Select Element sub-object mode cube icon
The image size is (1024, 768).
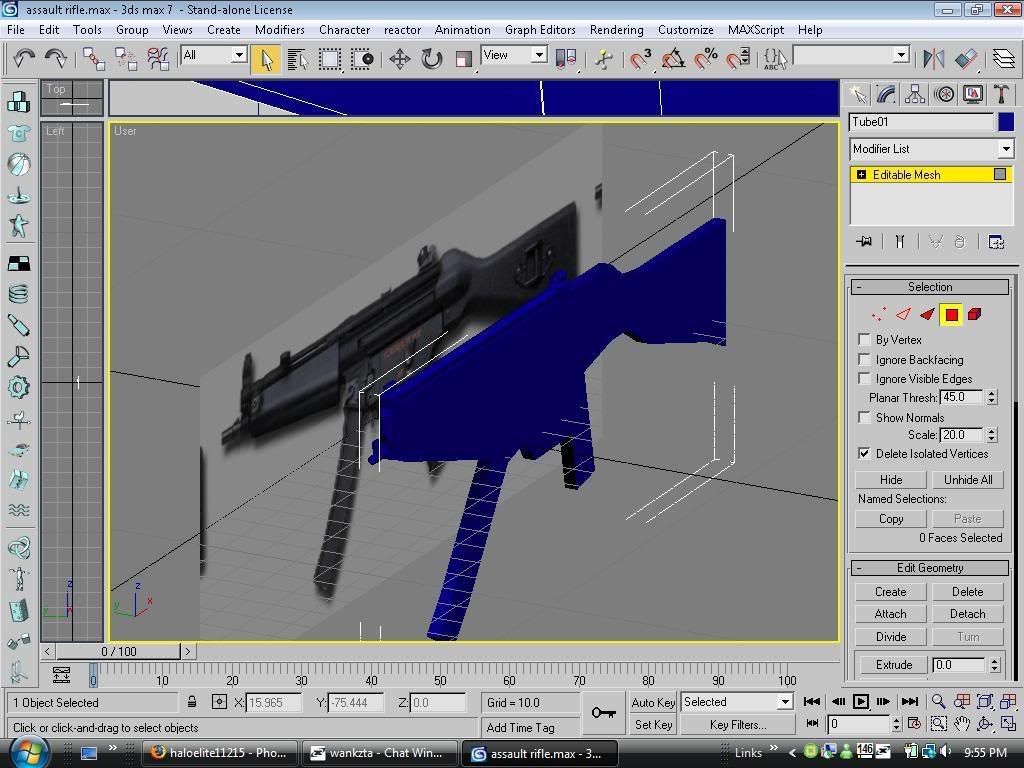pos(975,315)
